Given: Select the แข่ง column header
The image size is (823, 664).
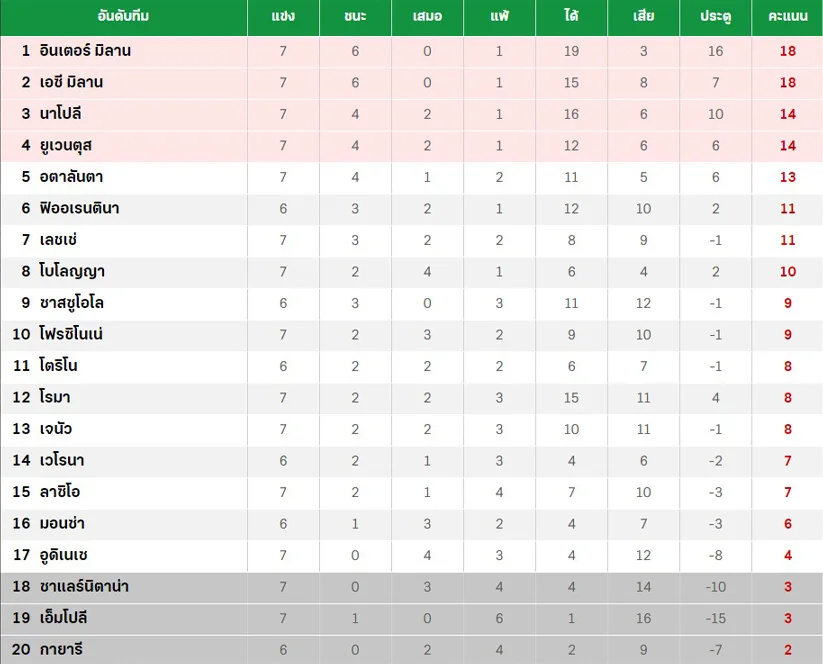Looking at the screenshot, I should 283,16.
